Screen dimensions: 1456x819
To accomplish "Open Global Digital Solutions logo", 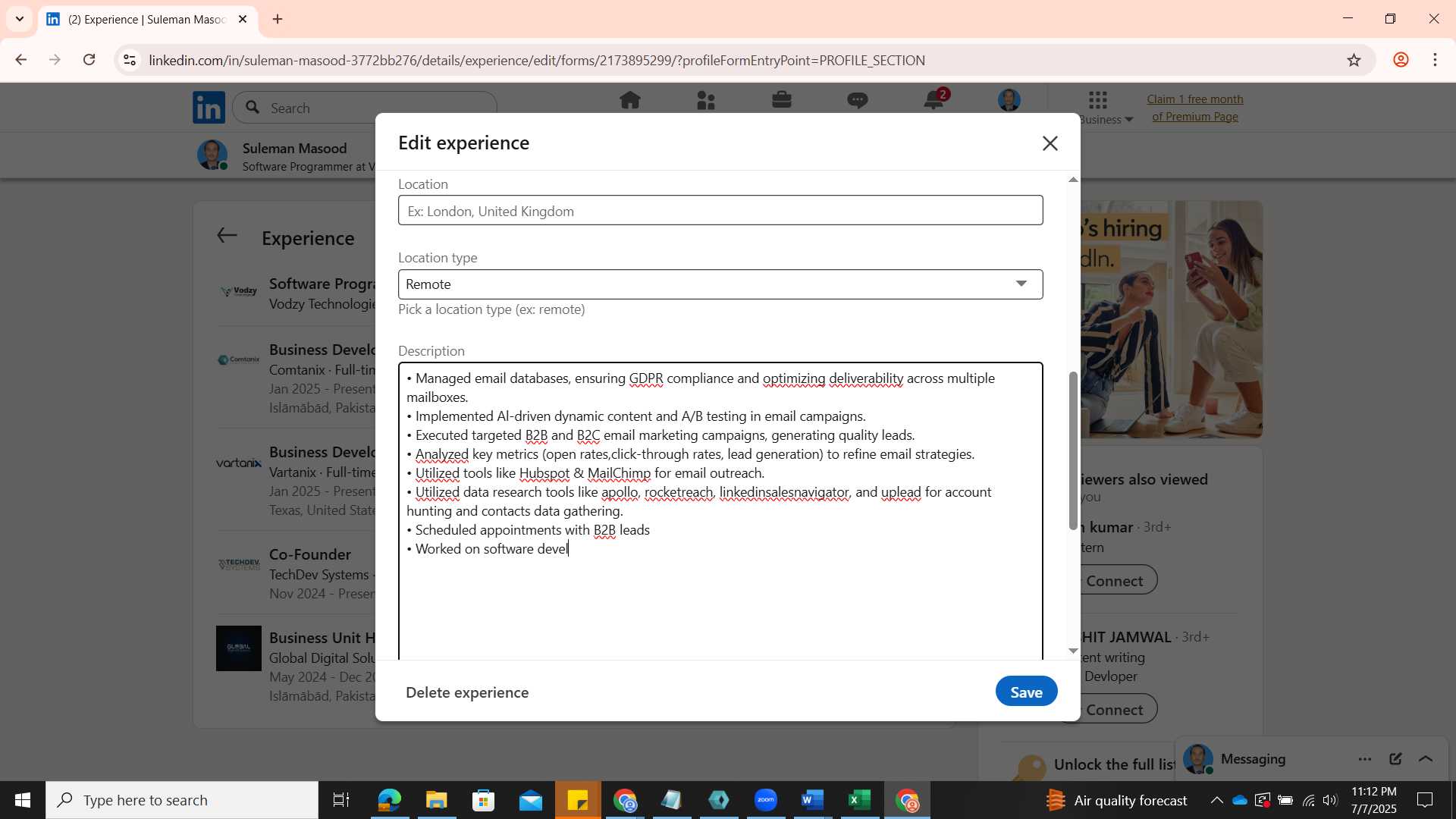I will pyautogui.click(x=239, y=648).
